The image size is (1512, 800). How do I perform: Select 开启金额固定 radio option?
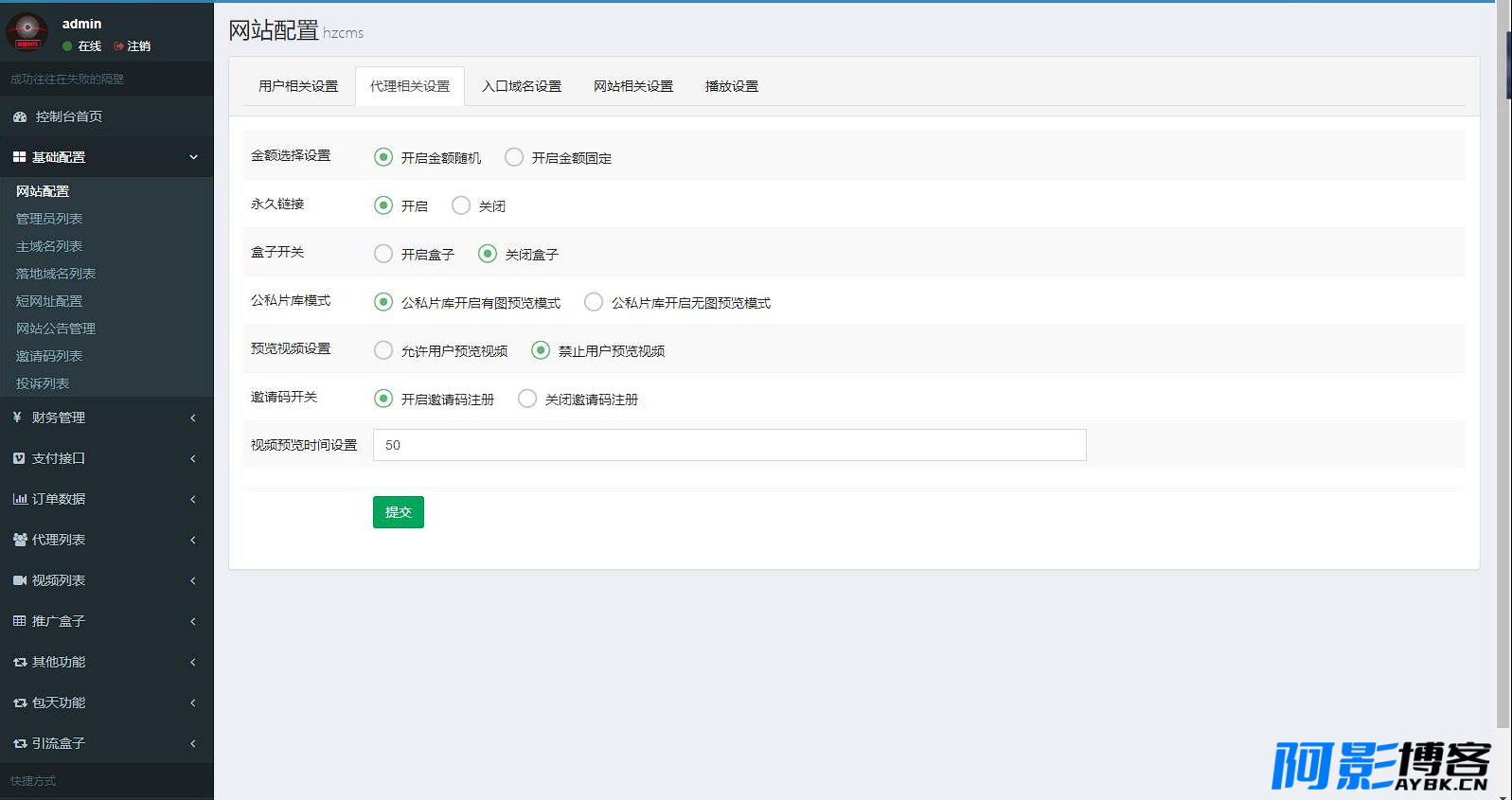pos(514,157)
